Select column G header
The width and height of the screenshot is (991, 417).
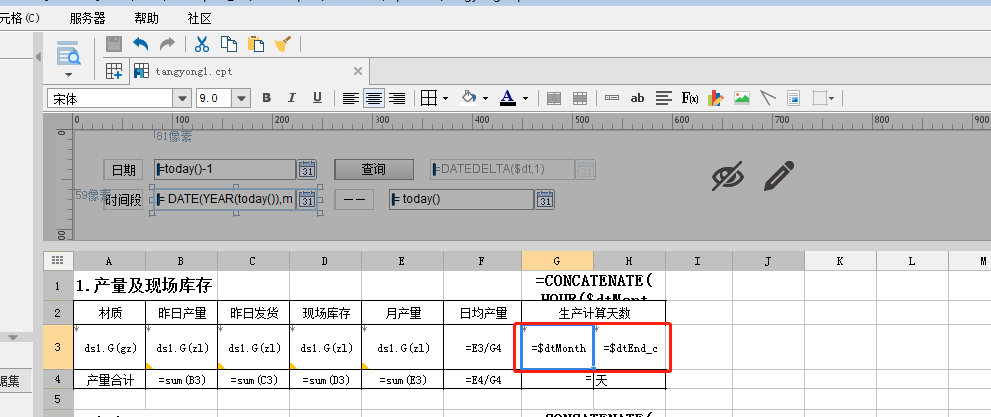point(557,260)
